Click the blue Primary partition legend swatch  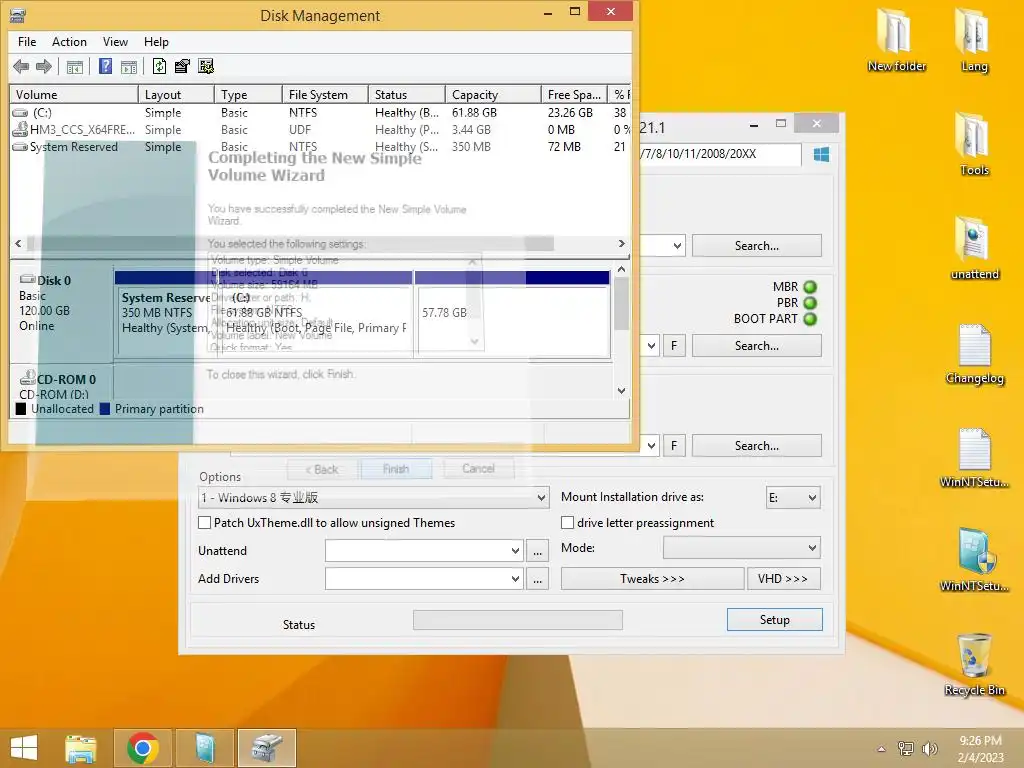pyautogui.click(x=104, y=409)
